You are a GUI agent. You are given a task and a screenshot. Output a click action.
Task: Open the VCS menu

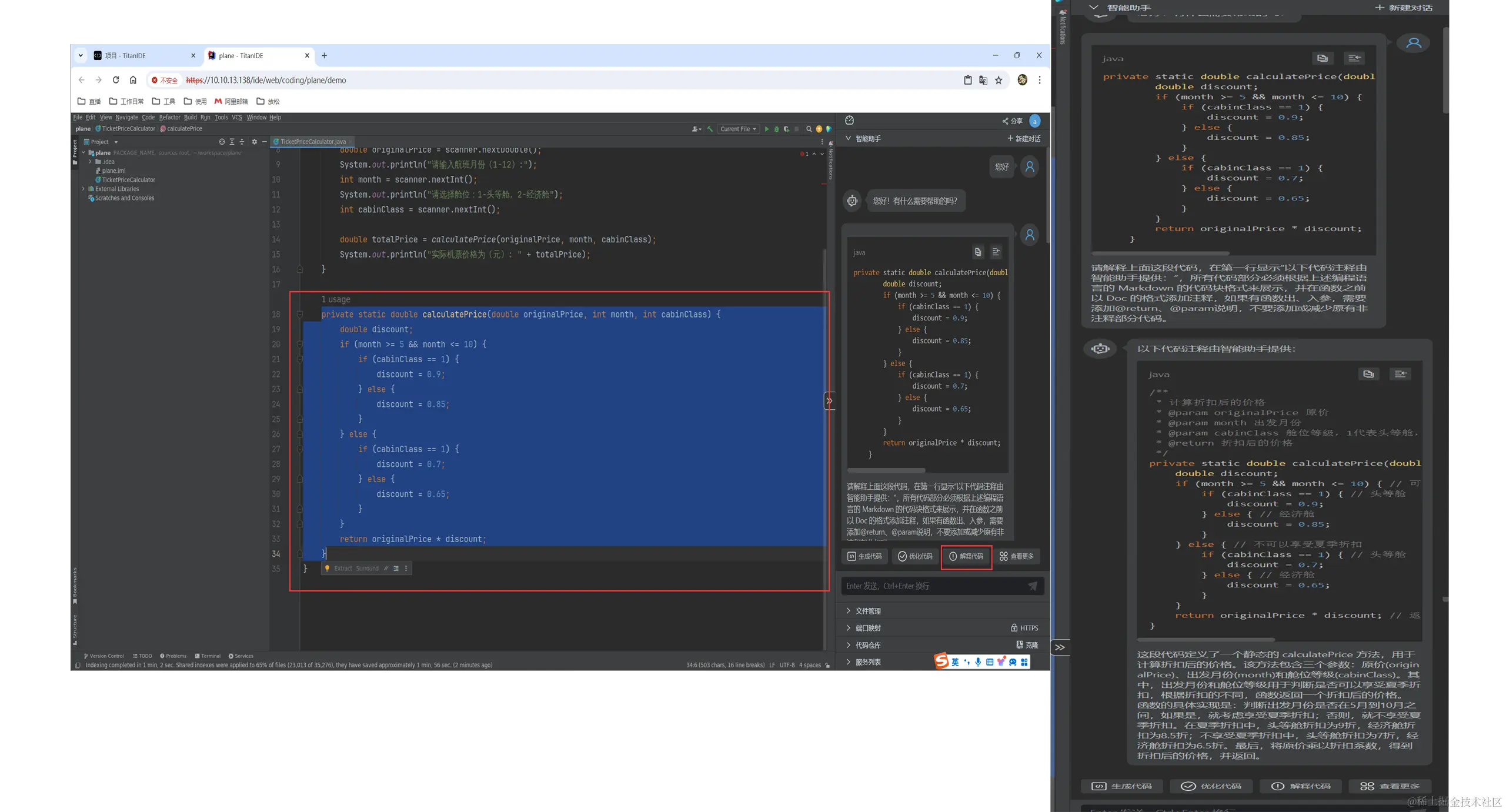(236, 117)
